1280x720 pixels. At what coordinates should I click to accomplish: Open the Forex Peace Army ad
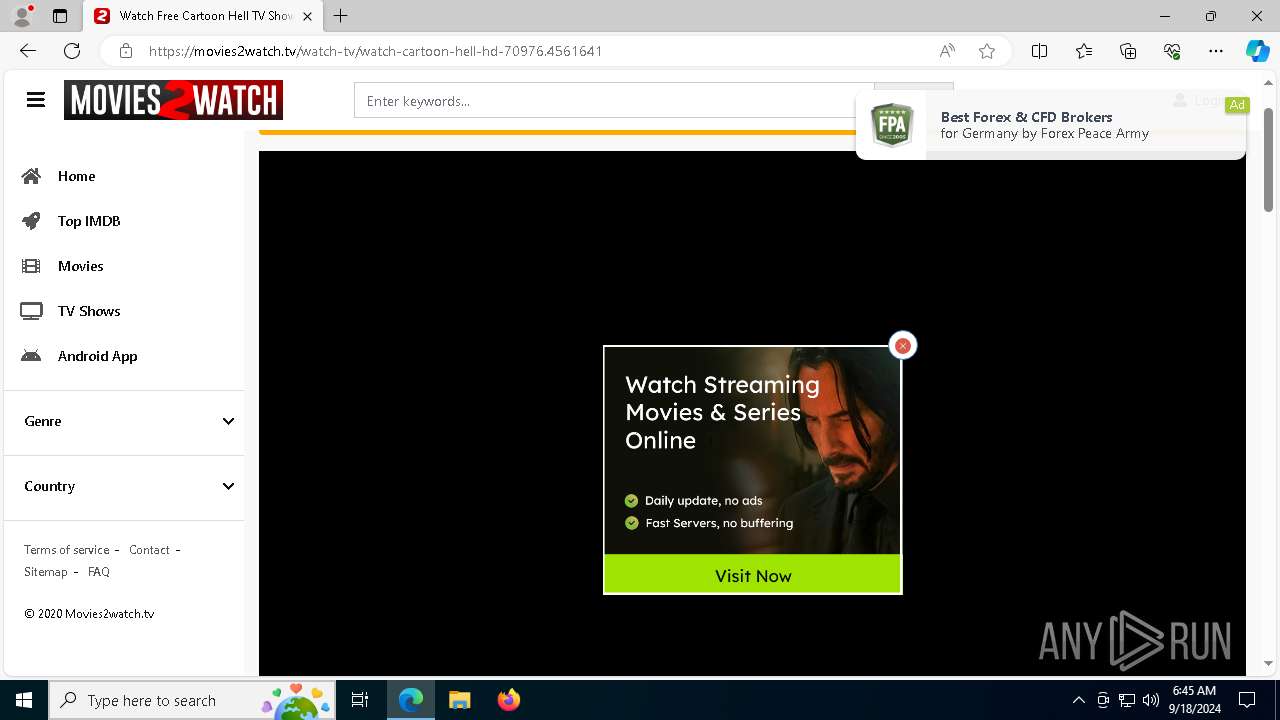click(x=1051, y=125)
